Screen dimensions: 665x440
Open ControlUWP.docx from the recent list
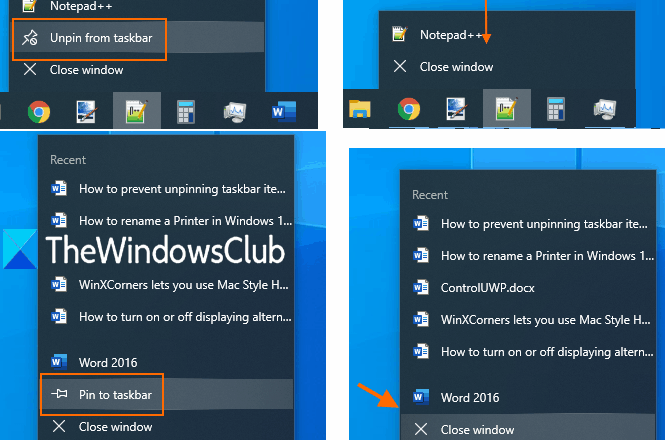click(x=528, y=288)
